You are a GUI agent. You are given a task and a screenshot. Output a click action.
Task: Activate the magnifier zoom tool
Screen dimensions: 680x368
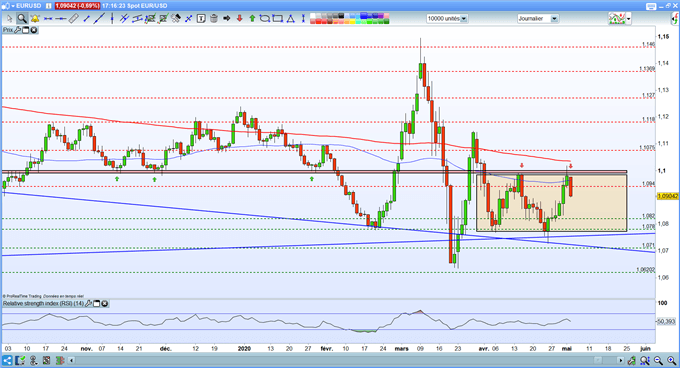[x=22, y=19]
